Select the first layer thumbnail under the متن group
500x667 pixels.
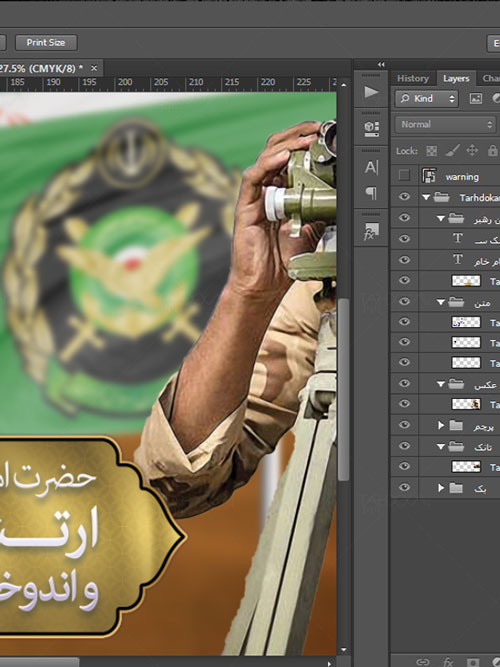pos(466,322)
